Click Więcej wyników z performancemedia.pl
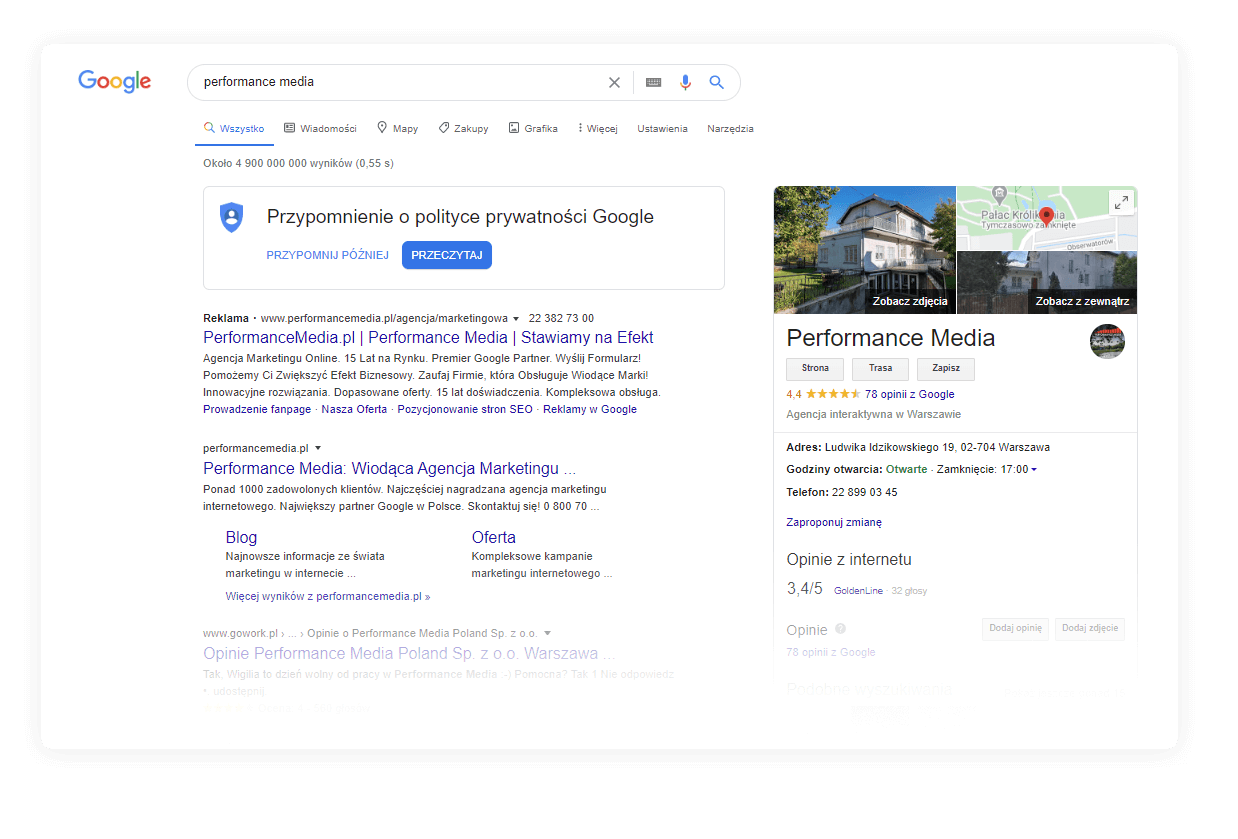The height and width of the screenshot is (839, 1238). click(x=328, y=596)
